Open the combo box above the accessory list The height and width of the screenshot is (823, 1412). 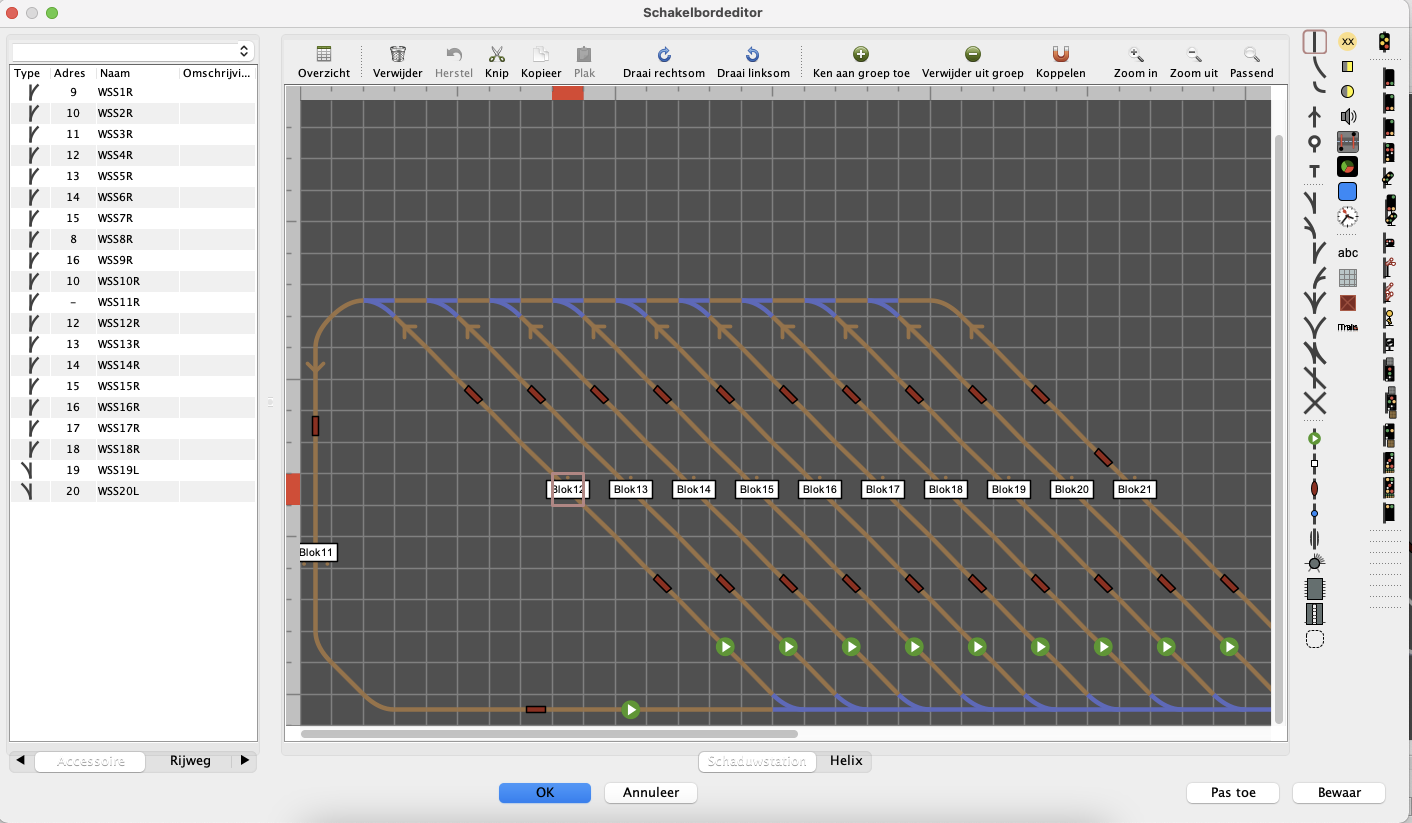click(x=133, y=50)
